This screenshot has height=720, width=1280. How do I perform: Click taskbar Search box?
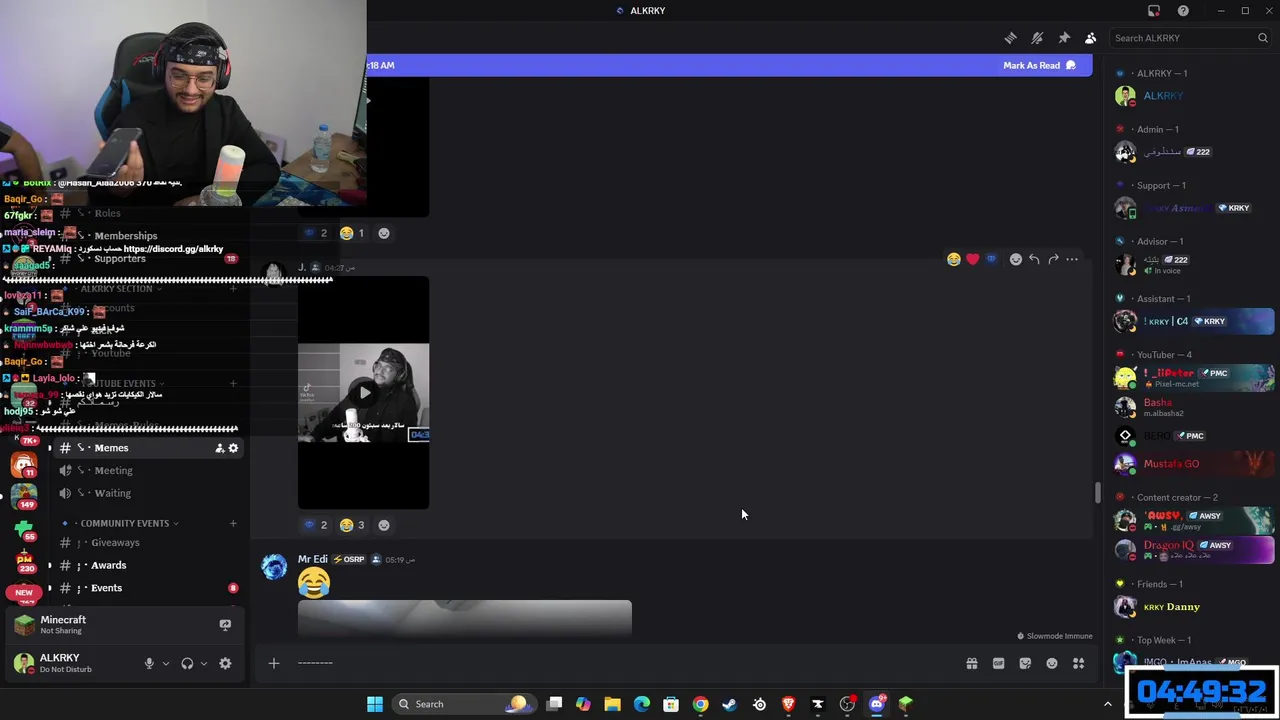pos(463,704)
